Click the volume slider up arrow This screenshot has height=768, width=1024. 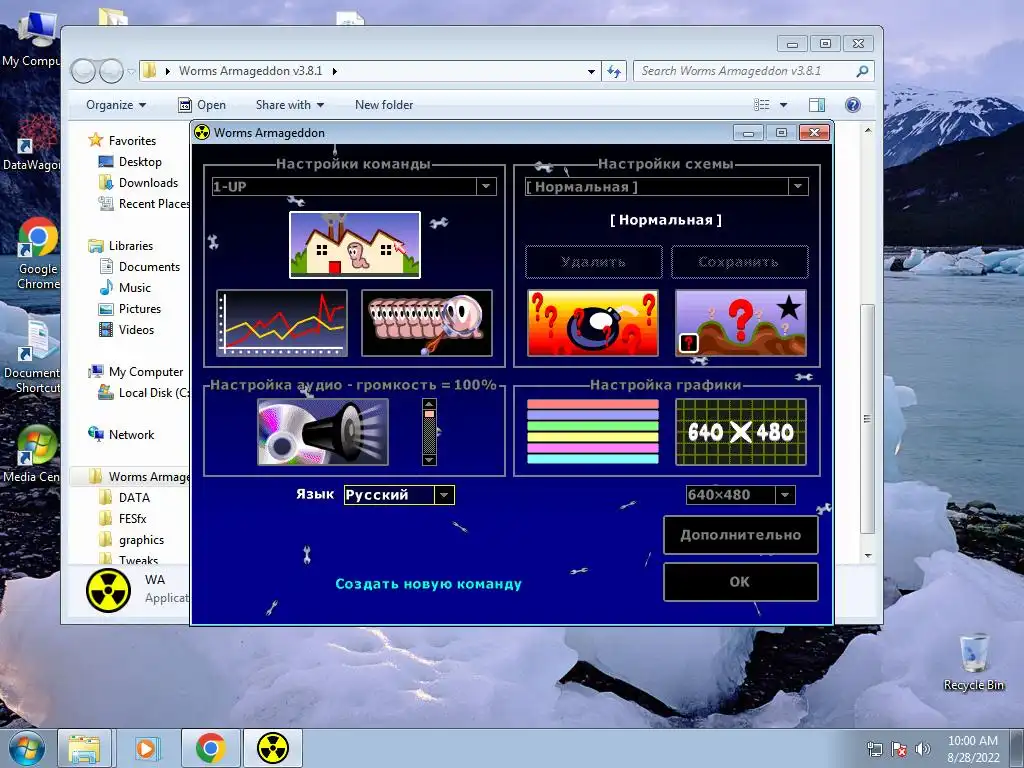click(x=429, y=404)
